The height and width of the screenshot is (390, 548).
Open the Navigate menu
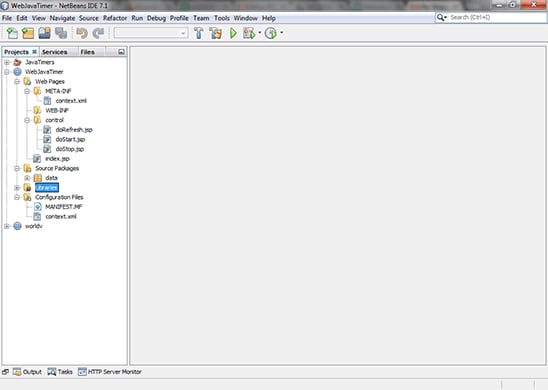click(x=62, y=18)
